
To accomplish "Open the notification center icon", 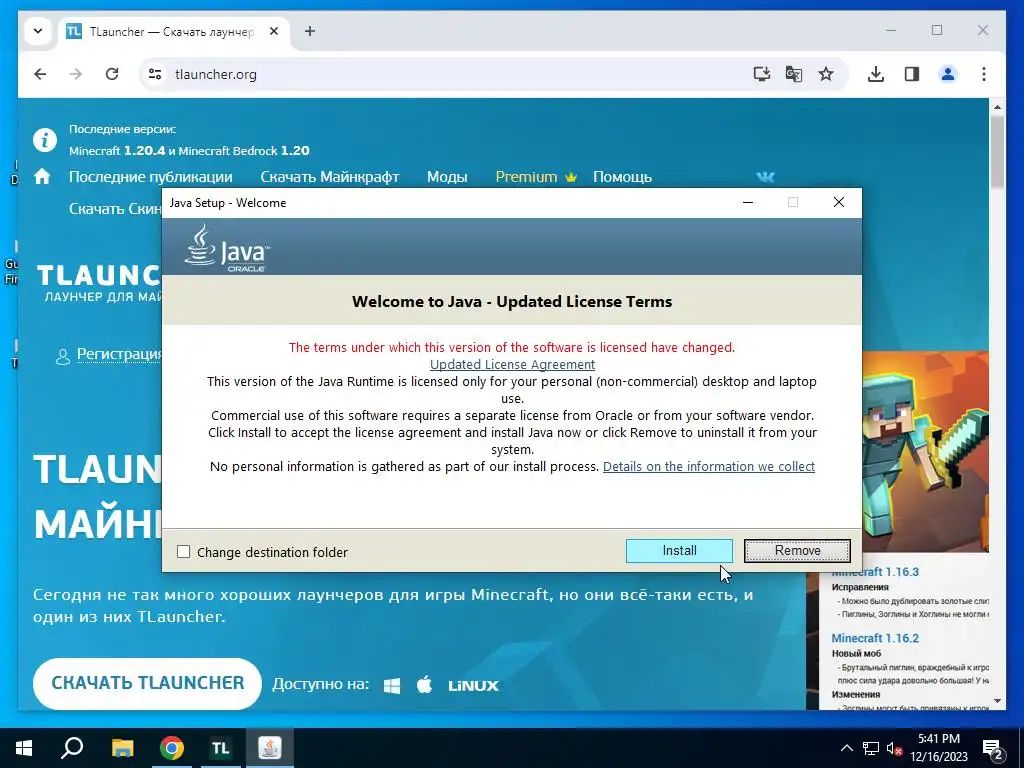I will (x=993, y=749).
